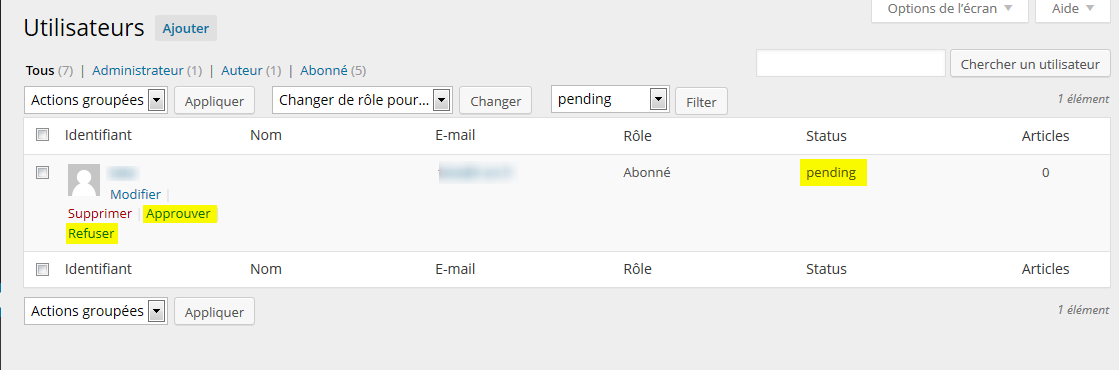Screen dimensions: 1119x370
Task: Open the top Actions groupées dropdown
Action: [96, 100]
